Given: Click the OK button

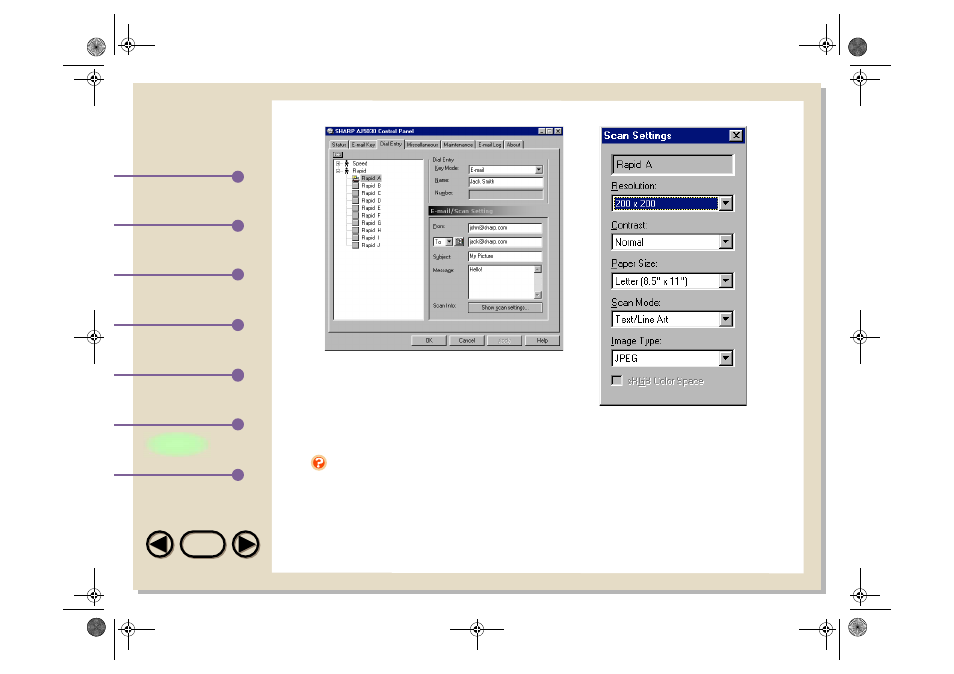Looking at the screenshot, I should 428,341.
